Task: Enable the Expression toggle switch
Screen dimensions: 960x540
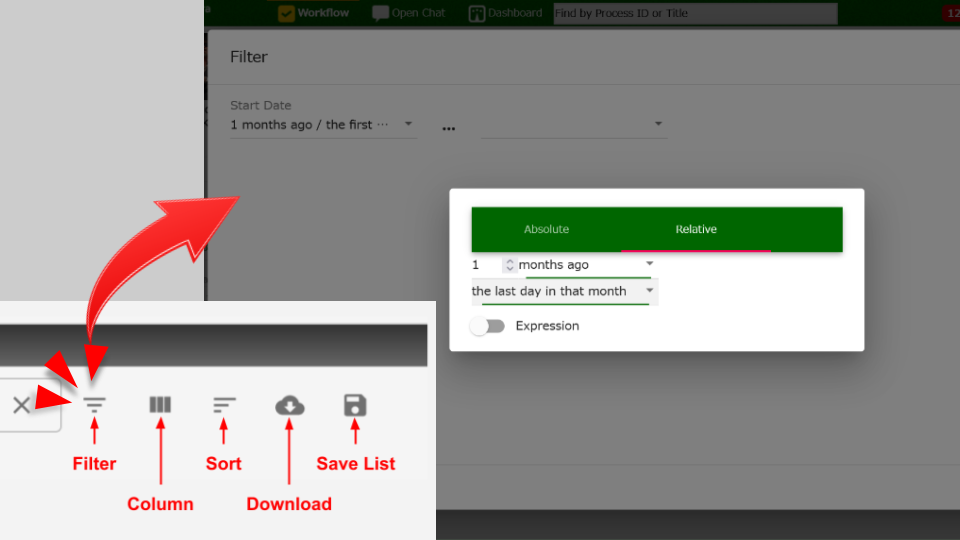Action: click(487, 326)
